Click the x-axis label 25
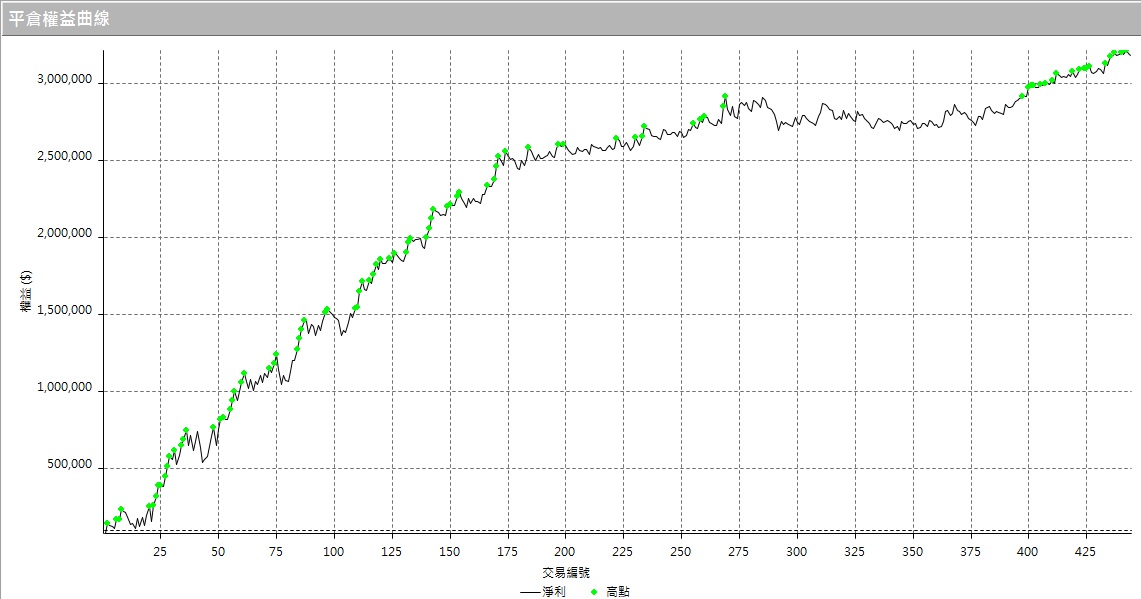 pyautogui.click(x=160, y=552)
